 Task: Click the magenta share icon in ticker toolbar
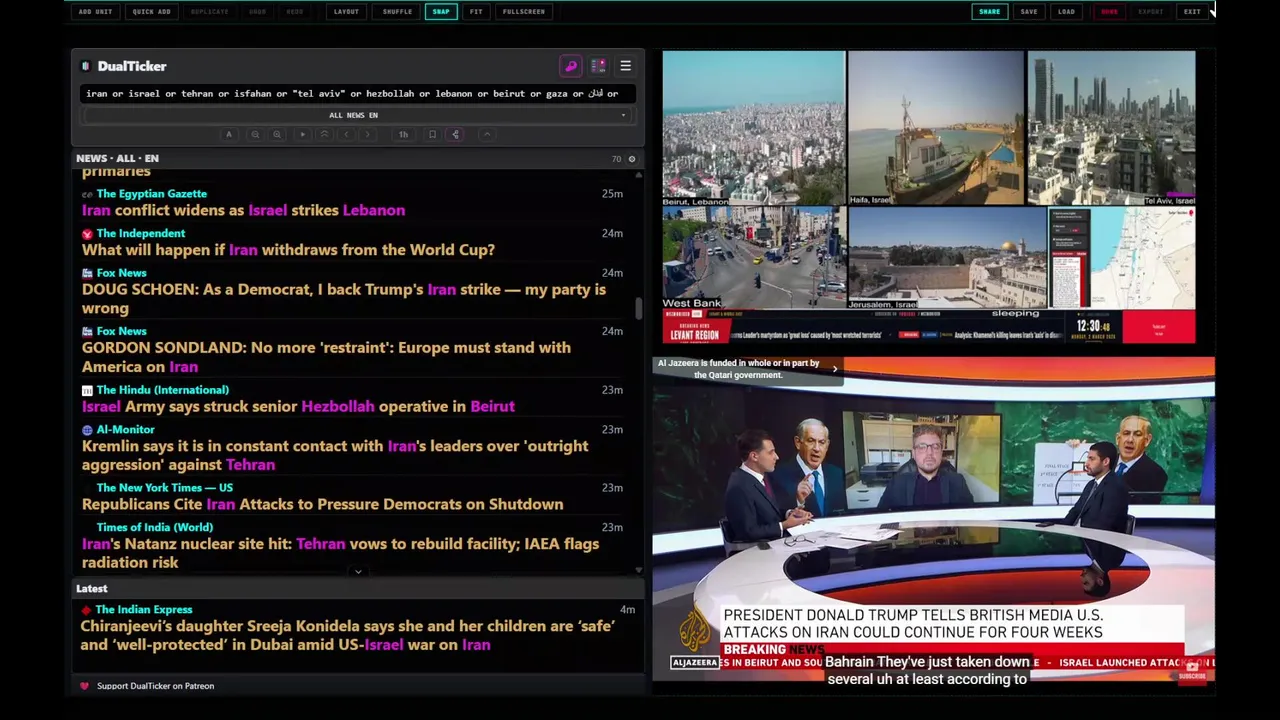tap(455, 134)
